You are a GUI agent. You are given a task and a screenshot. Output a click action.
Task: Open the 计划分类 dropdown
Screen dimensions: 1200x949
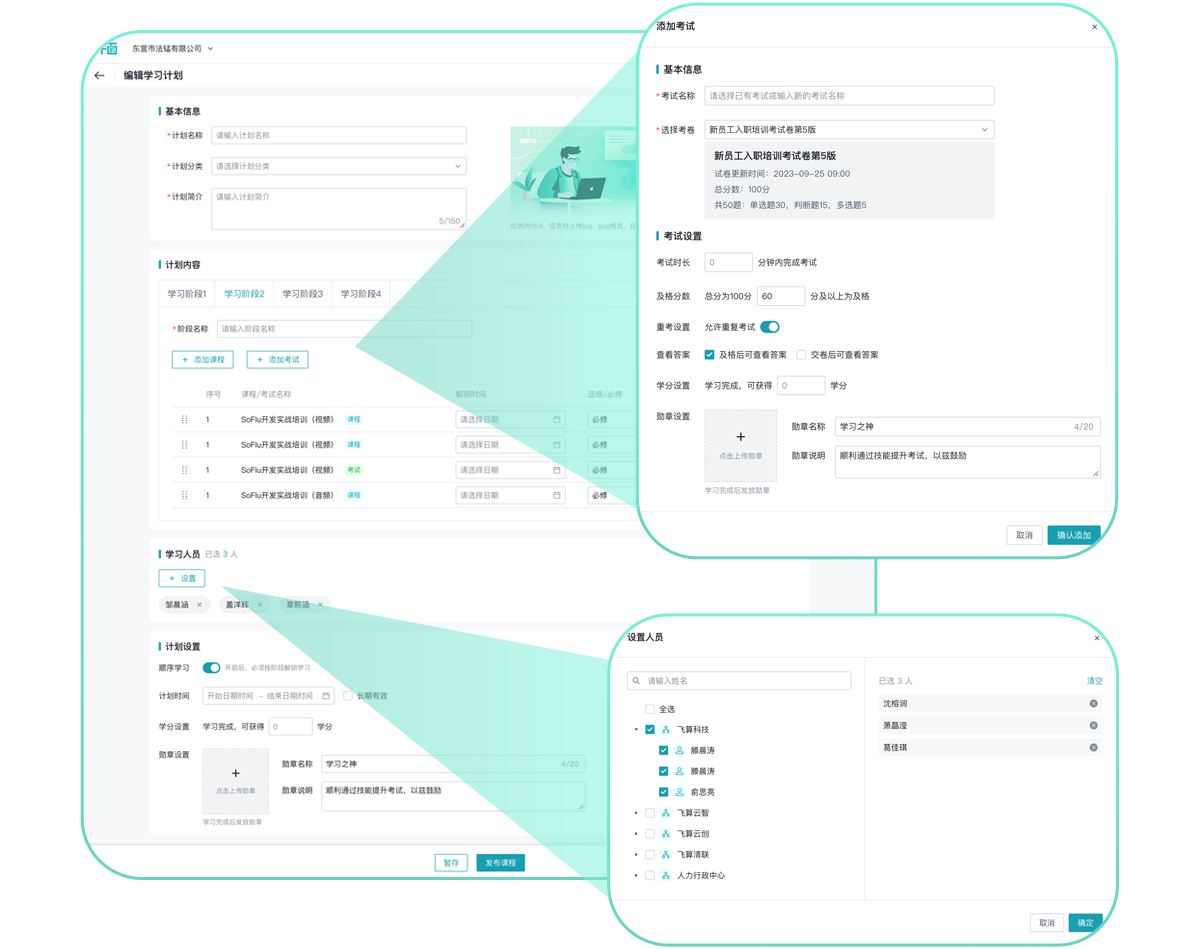(338, 166)
